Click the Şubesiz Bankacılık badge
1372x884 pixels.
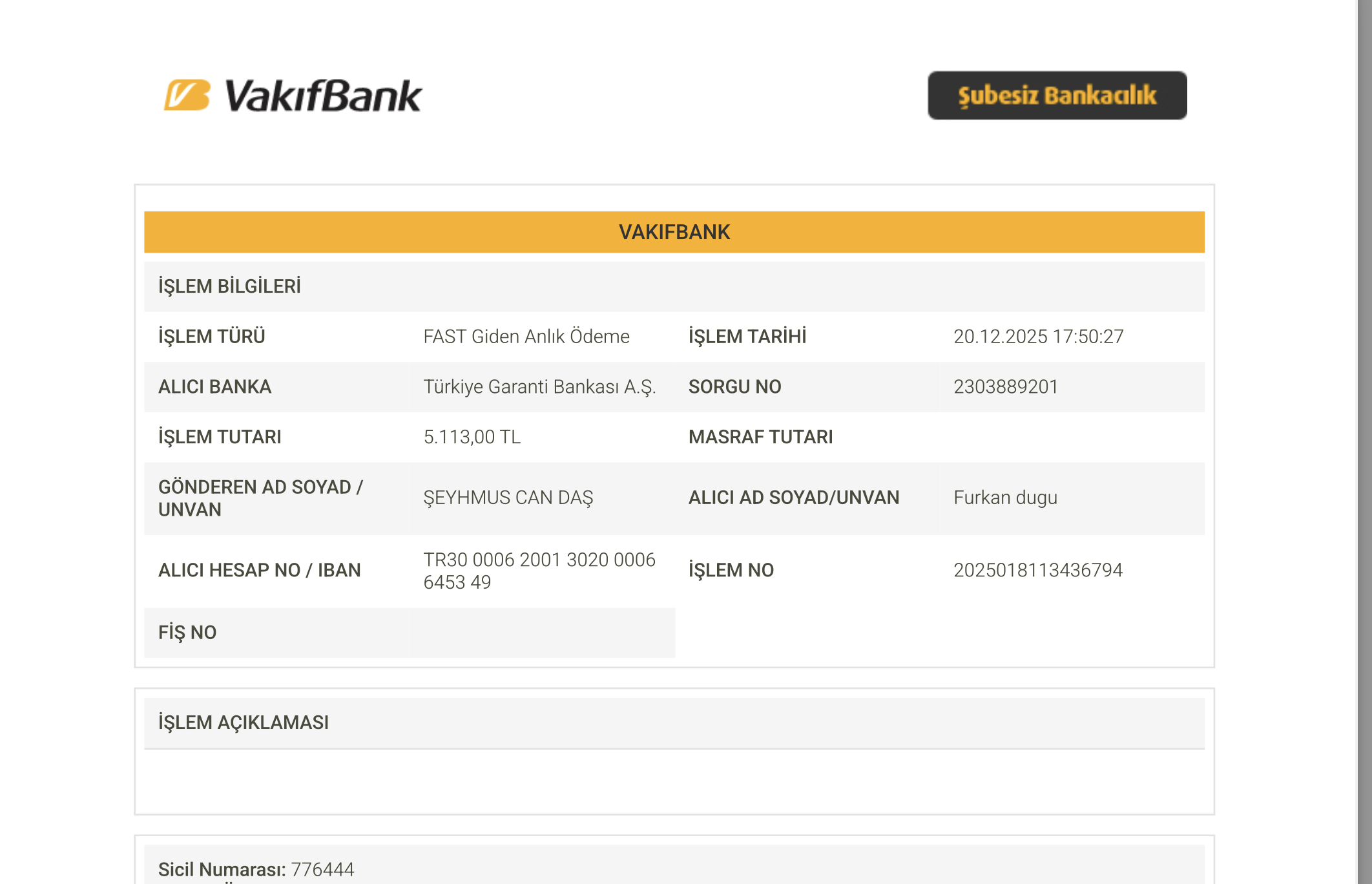1057,96
